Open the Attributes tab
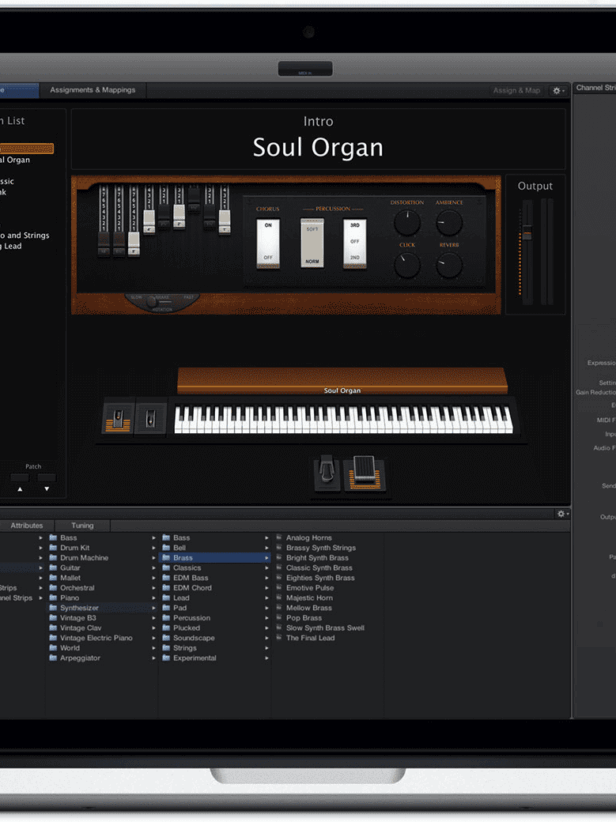The image size is (616, 822). pyautogui.click(x=27, y=525)
